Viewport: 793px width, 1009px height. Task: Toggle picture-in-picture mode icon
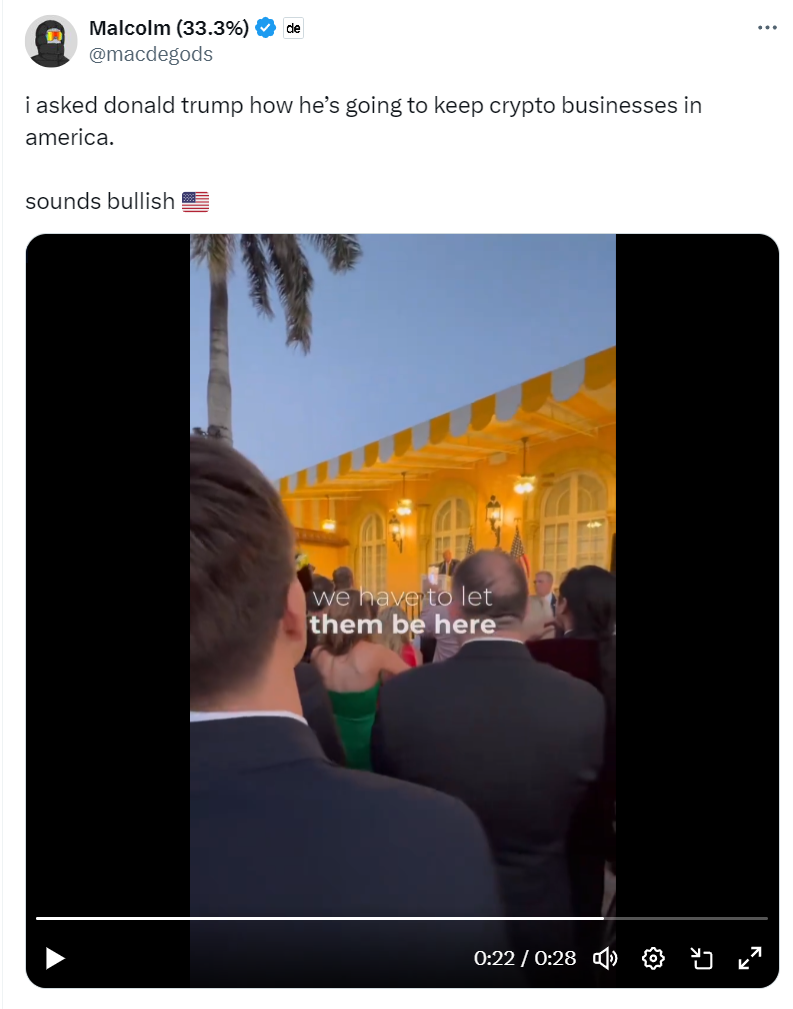point(702,958)
